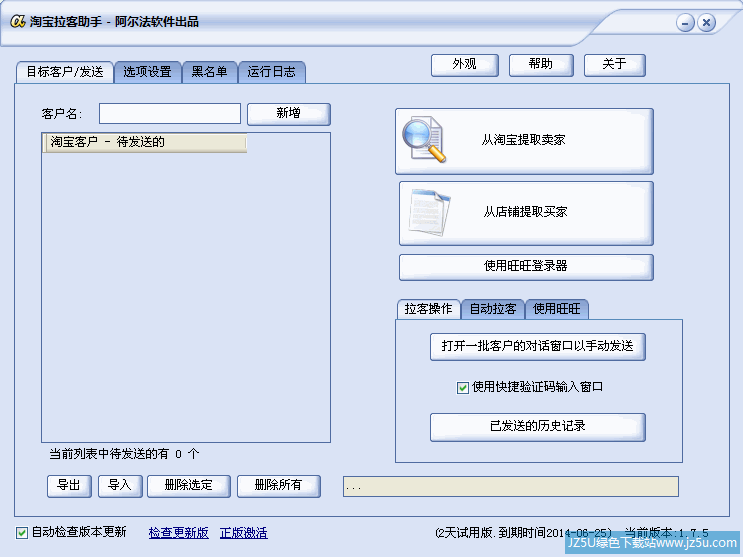
Task: Select the 拉客操作 sub-tab
Action: (428, 309)
